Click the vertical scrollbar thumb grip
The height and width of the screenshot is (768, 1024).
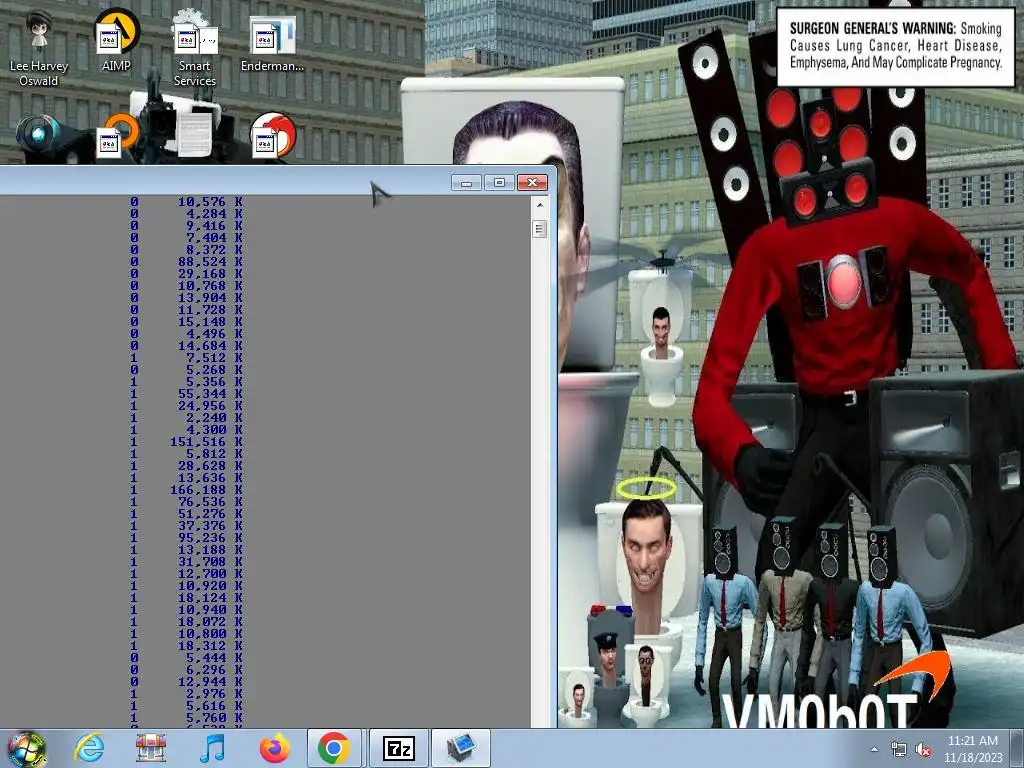point(539,229)
